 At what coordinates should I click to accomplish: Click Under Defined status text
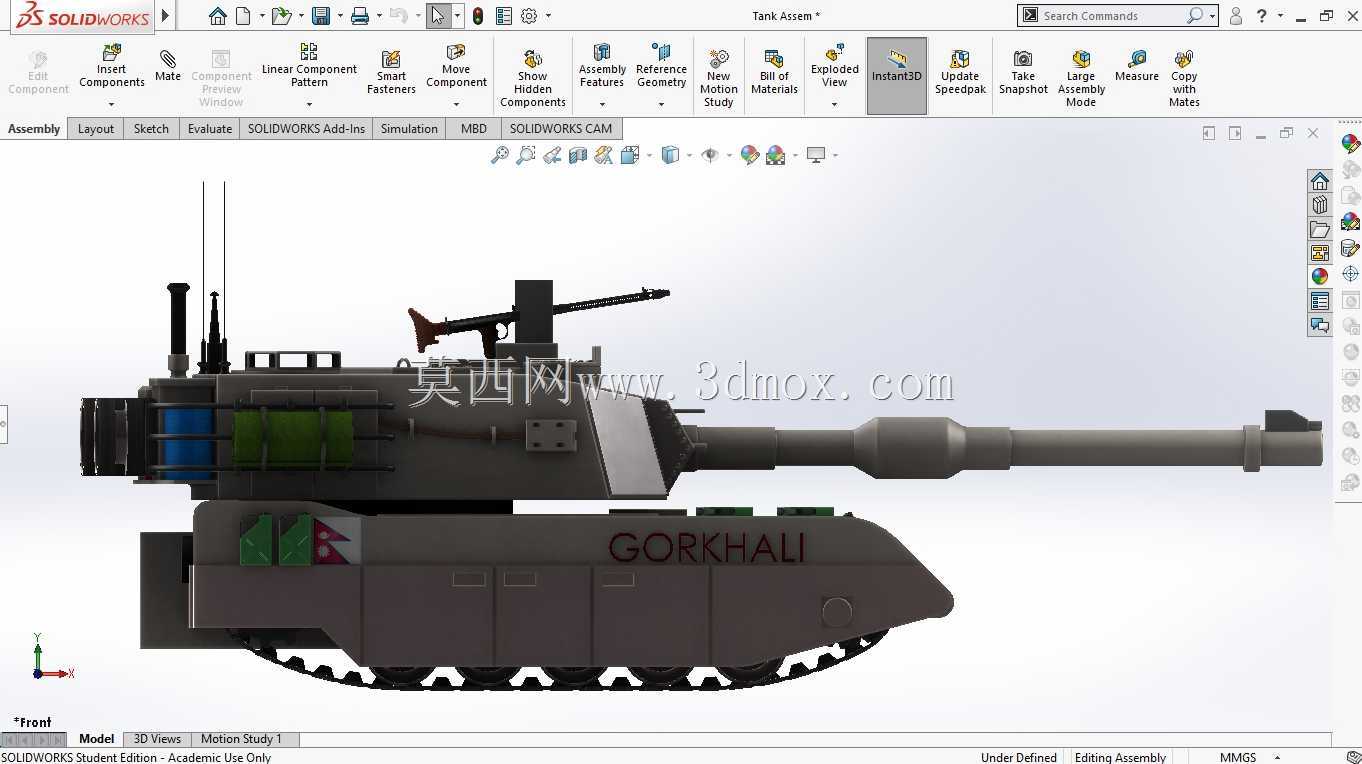pyautogui.click(x=1019, y=757)
